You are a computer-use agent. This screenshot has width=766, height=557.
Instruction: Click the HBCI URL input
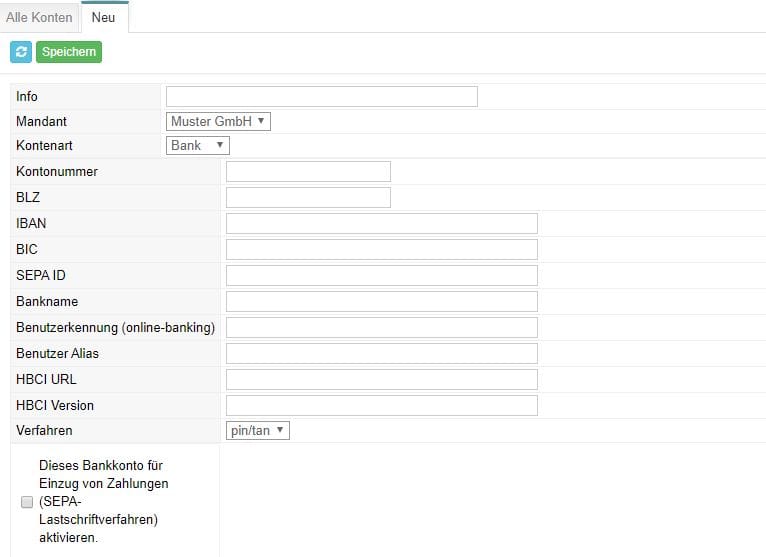pyautogui.click(x=382, y=380)
